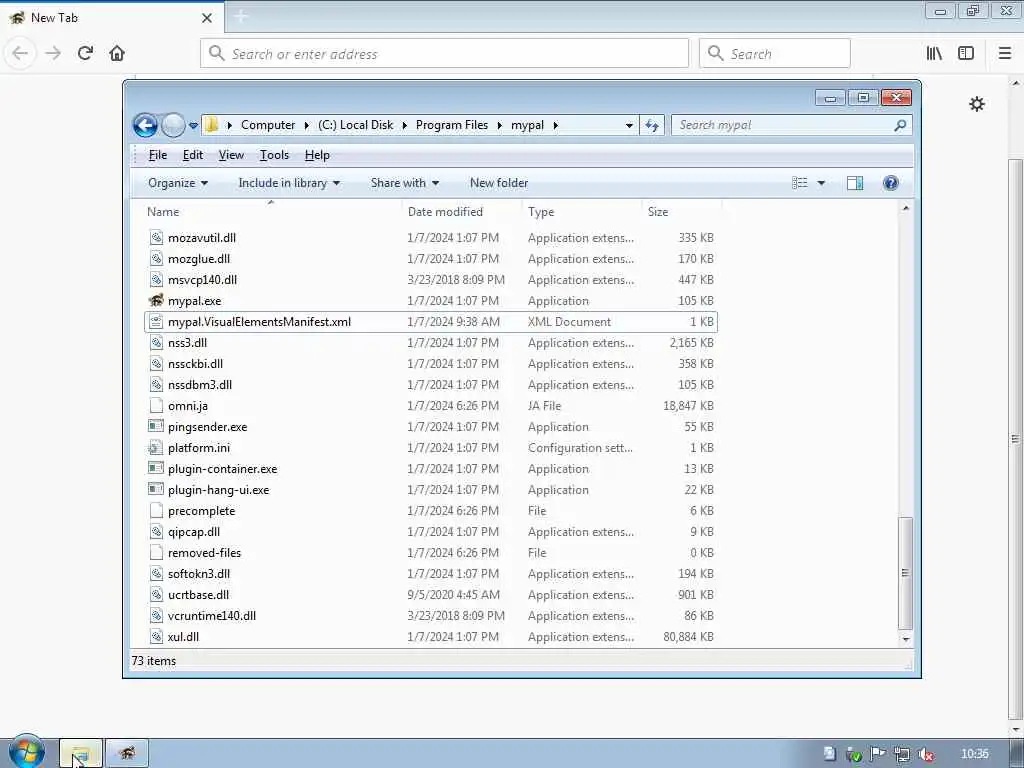Open the recent locations dropdown arrow
1024x768 pixels.
[193, 125]
